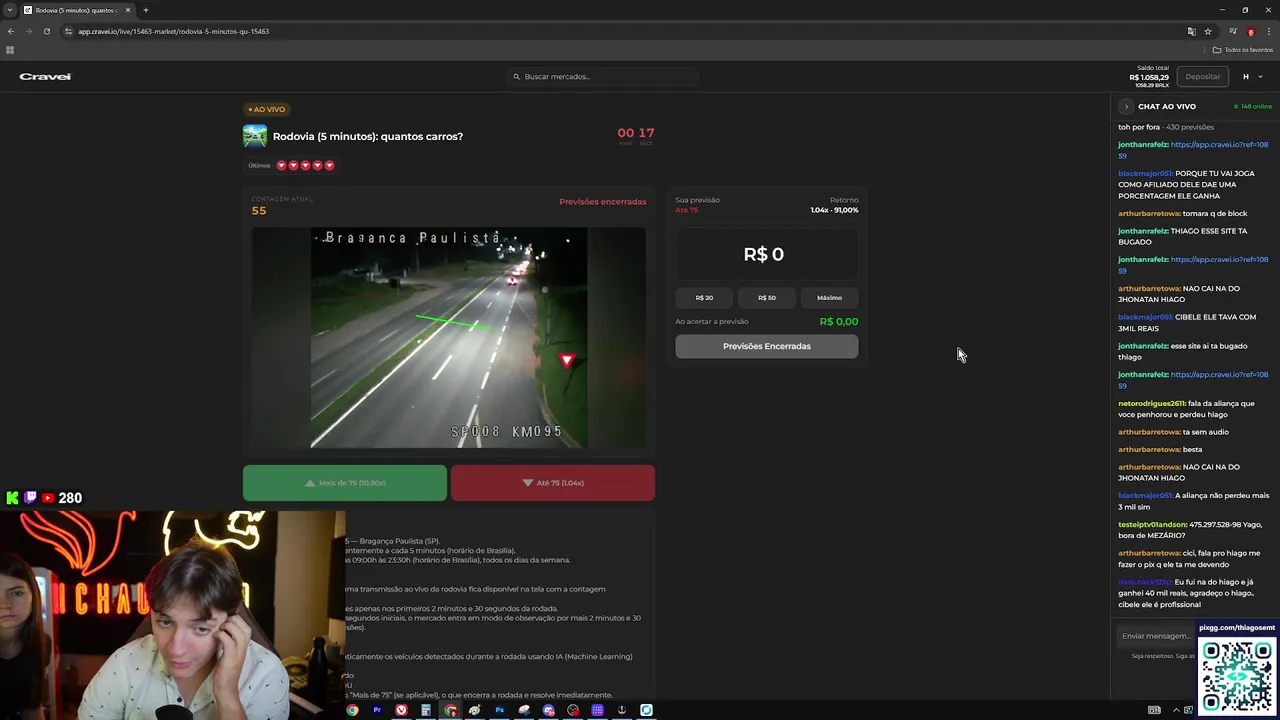Close the Rodovia (5 minutos) browser tab
The width and height of the screenshot is (1280, 720).
point(128,10)
